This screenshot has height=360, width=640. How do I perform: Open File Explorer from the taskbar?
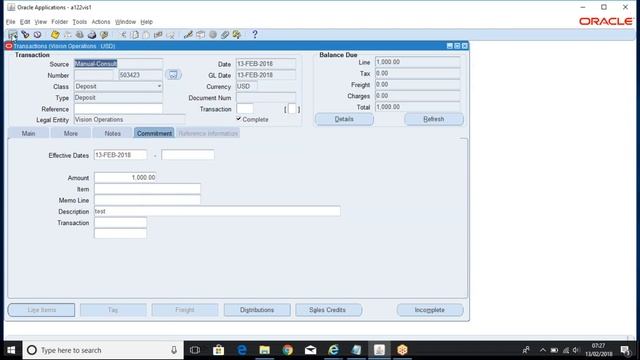264,350
